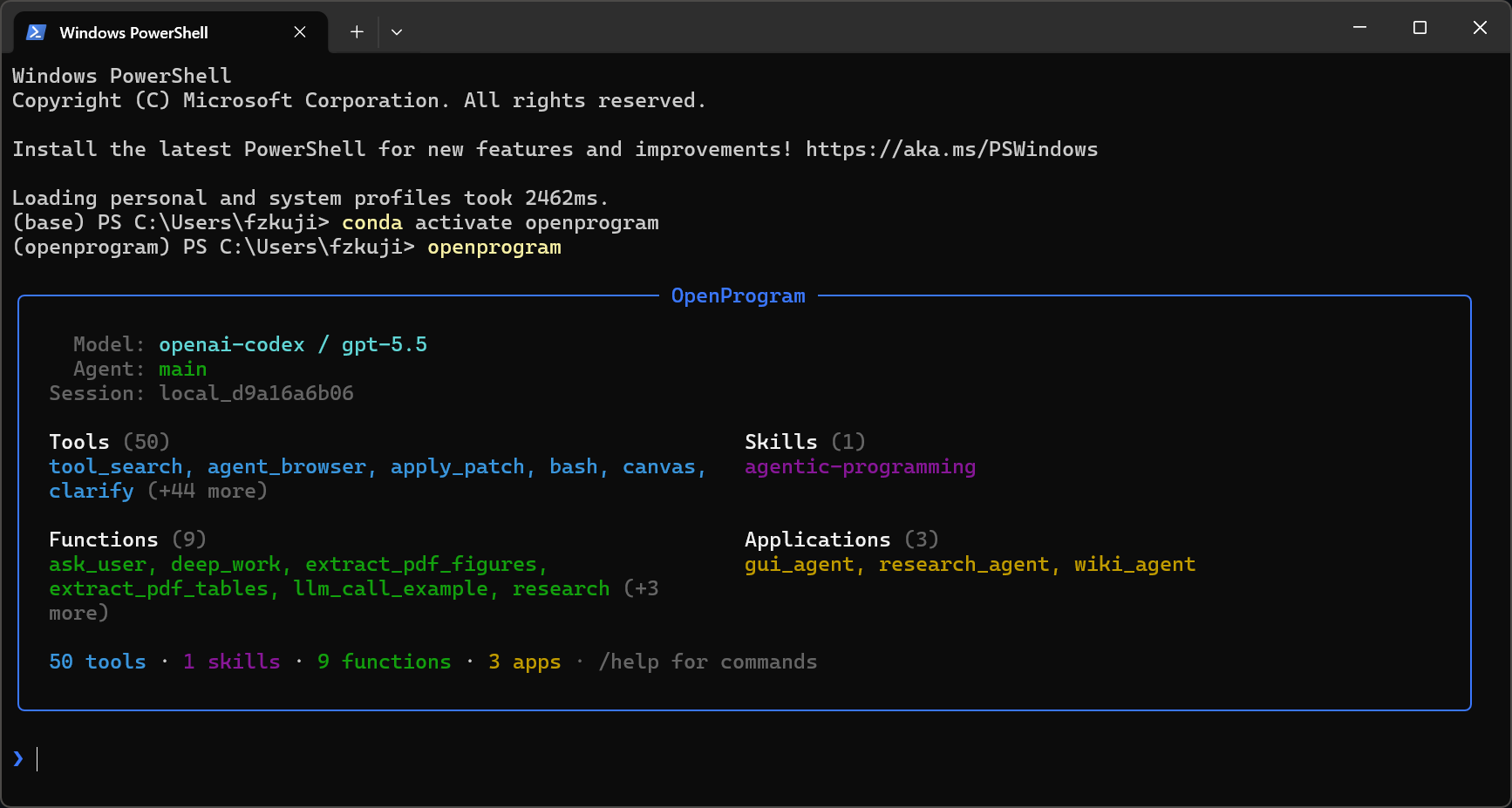Click the research_agent application name

(x=964, y=564)
